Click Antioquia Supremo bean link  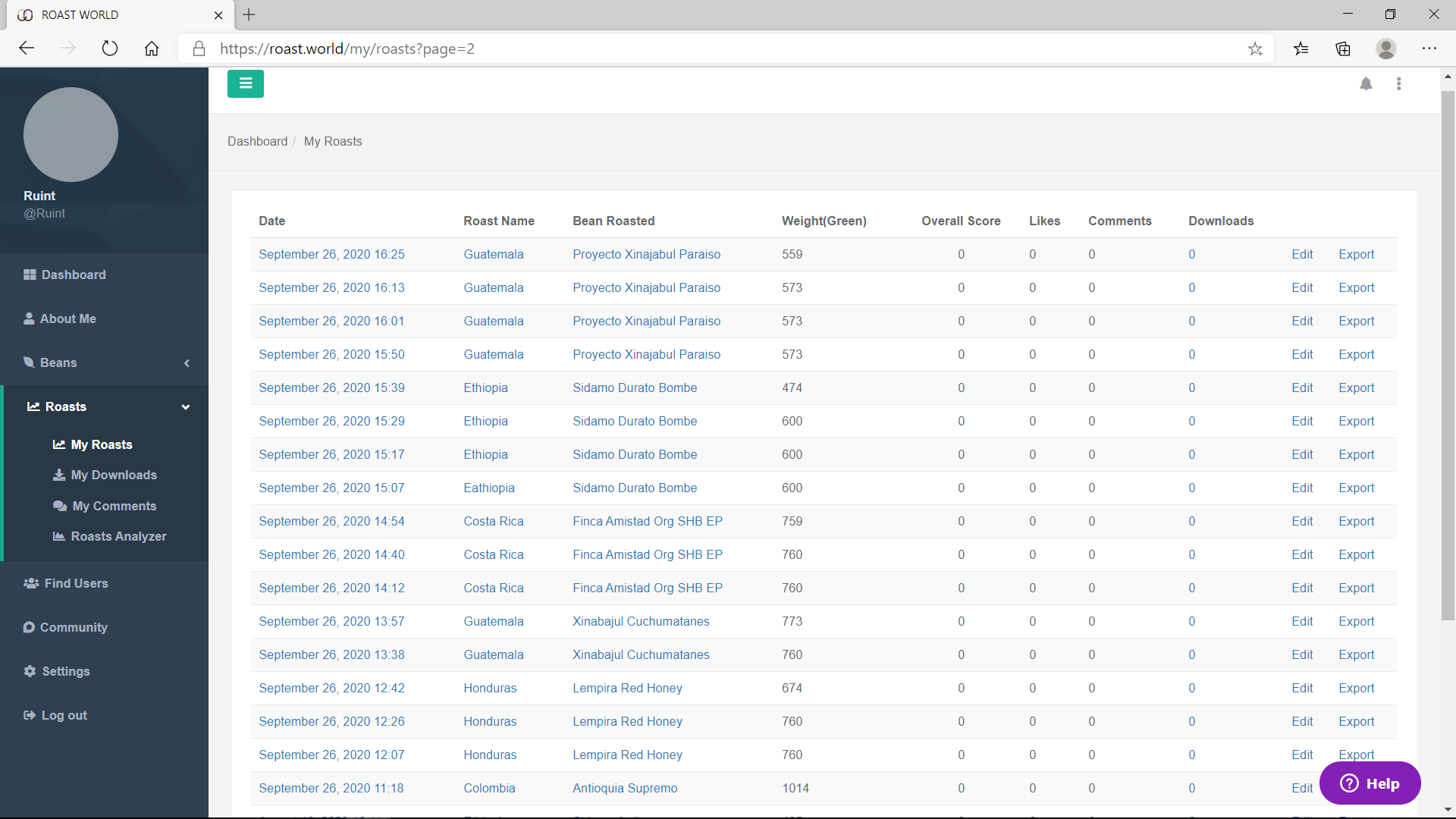pos(625,788)
